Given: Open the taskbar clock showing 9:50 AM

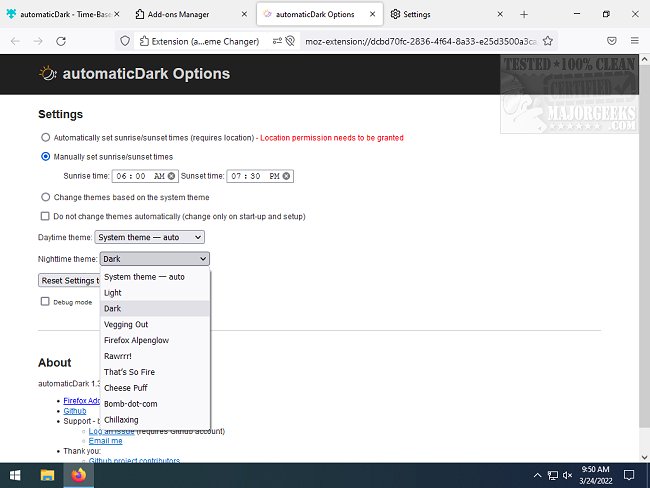Looking at the screenshot, I should point(595,475).
